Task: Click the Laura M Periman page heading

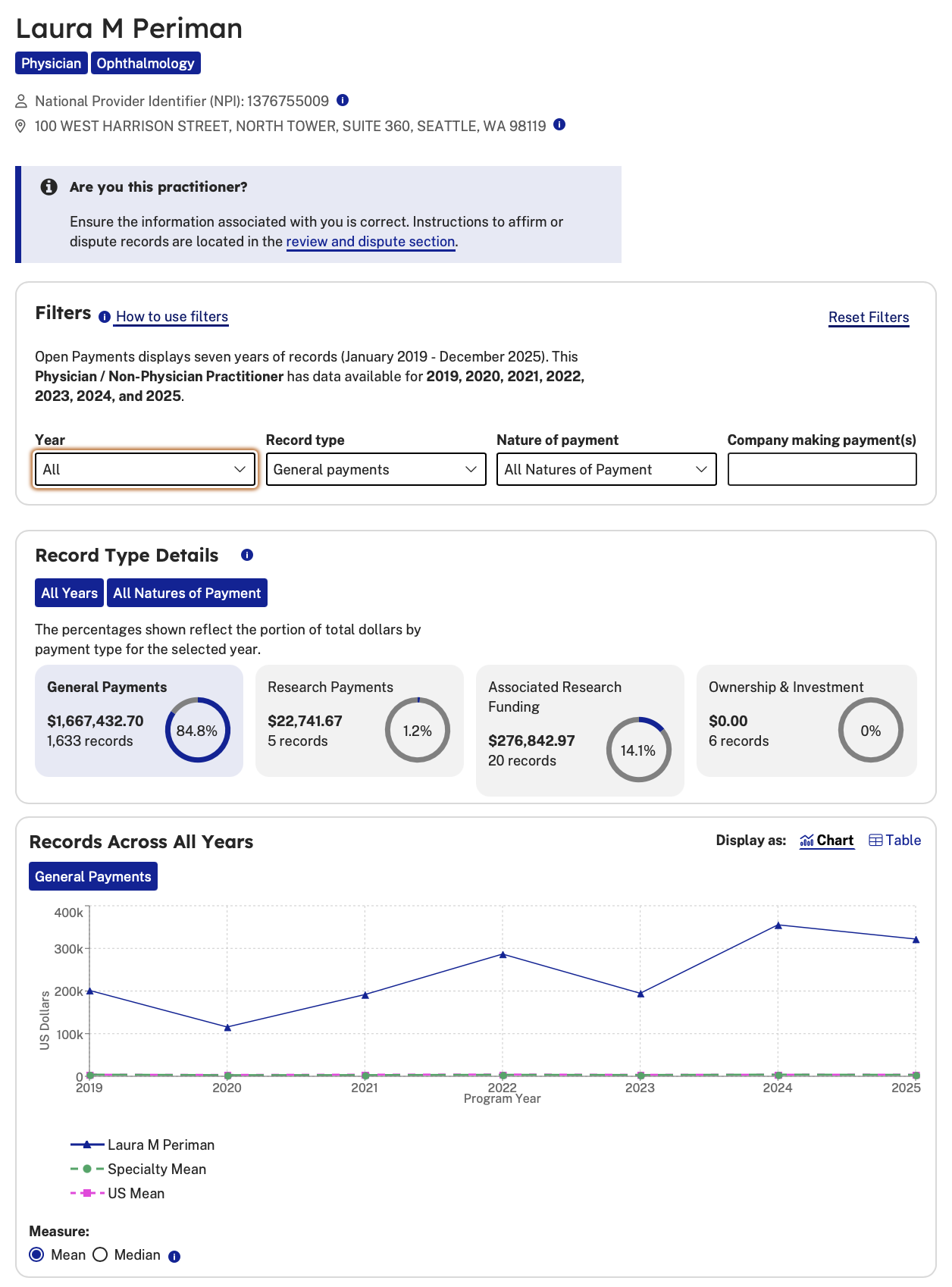Action: (x=130, y=28)
